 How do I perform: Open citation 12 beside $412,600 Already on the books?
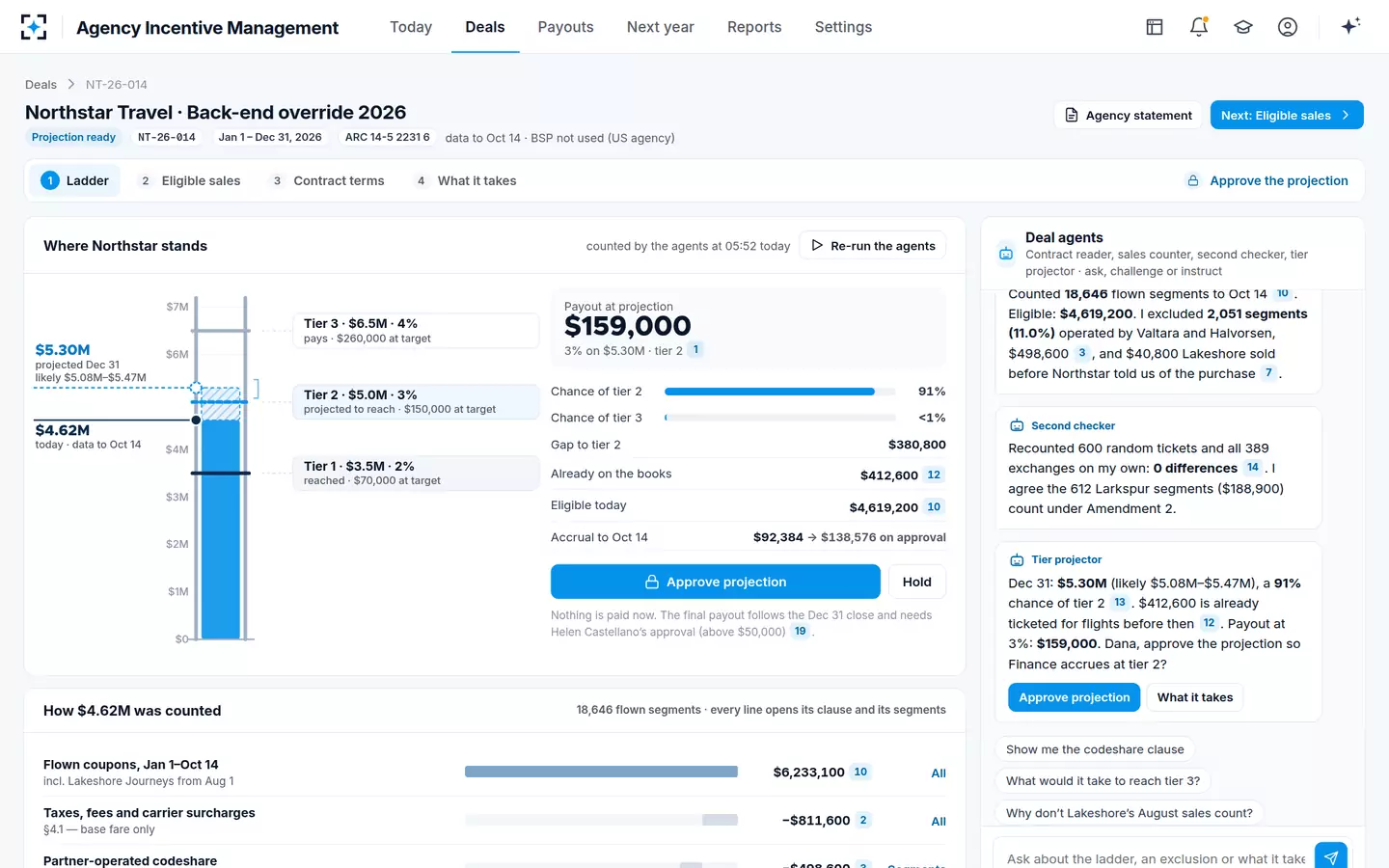pyautogui.click(x=934, y=475)
